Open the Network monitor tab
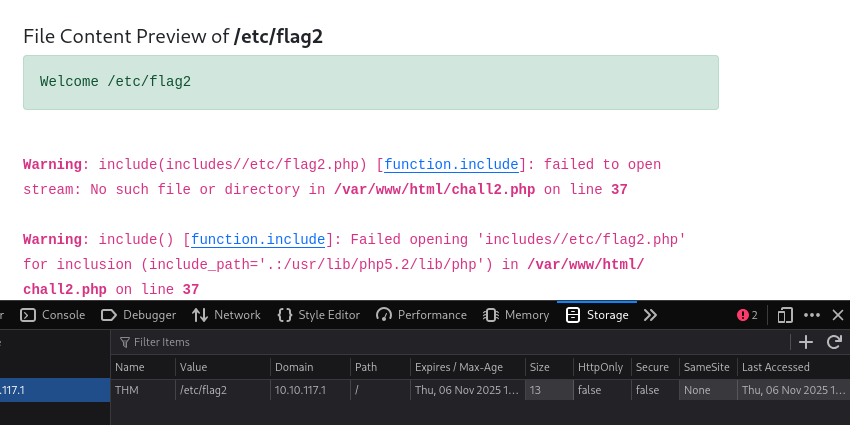Viewport: 850px width, 425px height. (226, 315)
